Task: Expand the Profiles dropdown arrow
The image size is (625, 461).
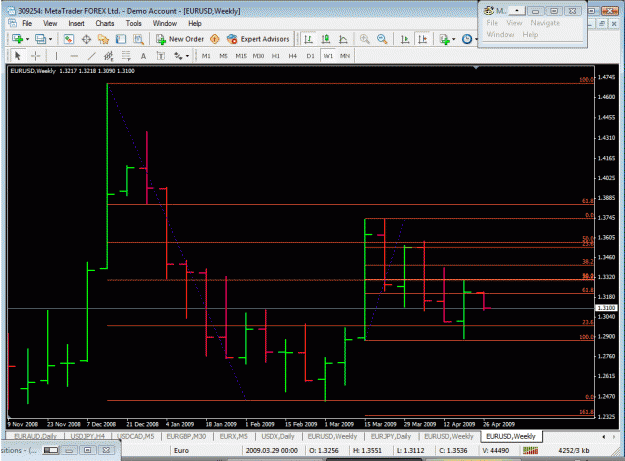Action: coord(50,39)
